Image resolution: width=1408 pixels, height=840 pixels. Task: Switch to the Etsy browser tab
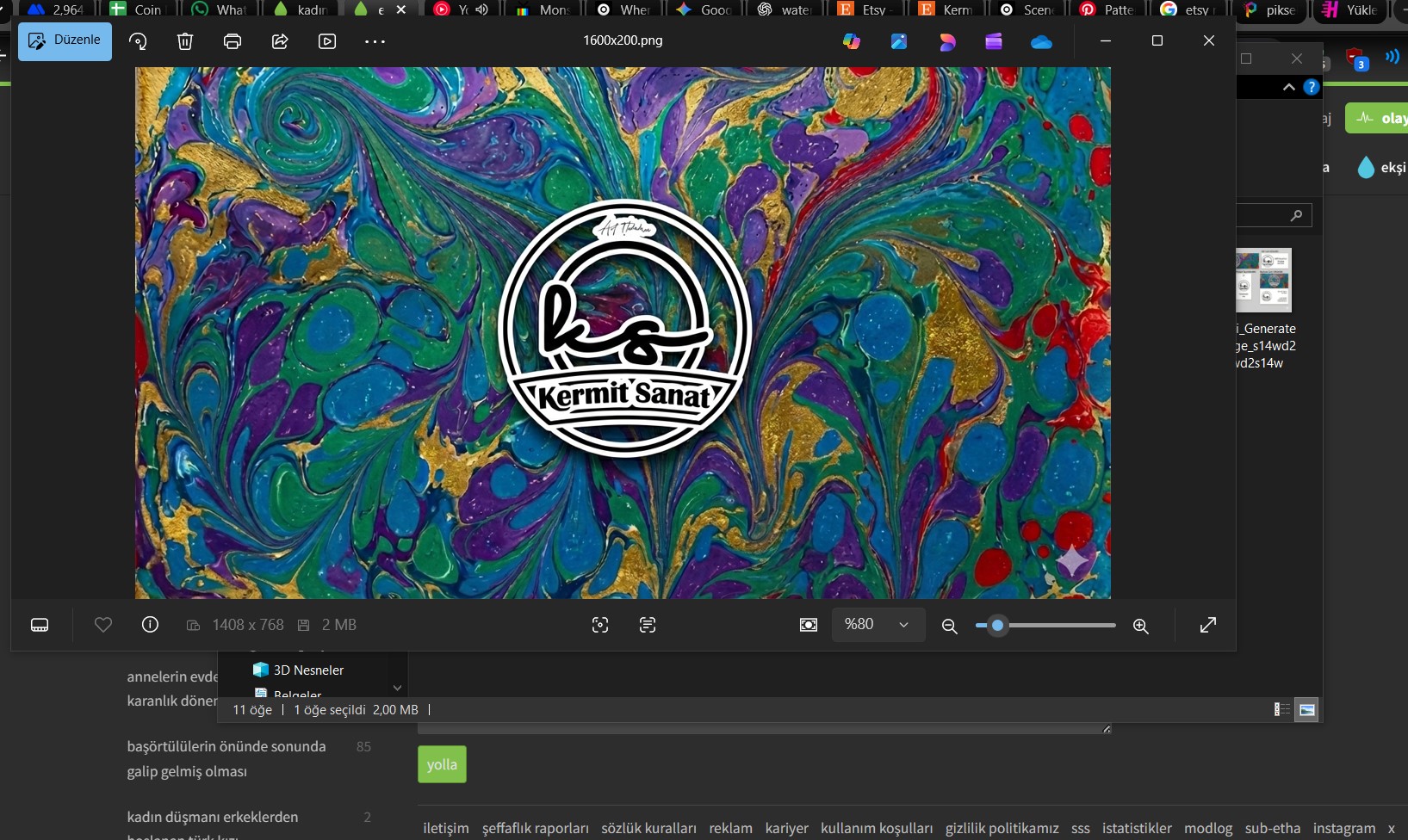(x=865, y=9)
